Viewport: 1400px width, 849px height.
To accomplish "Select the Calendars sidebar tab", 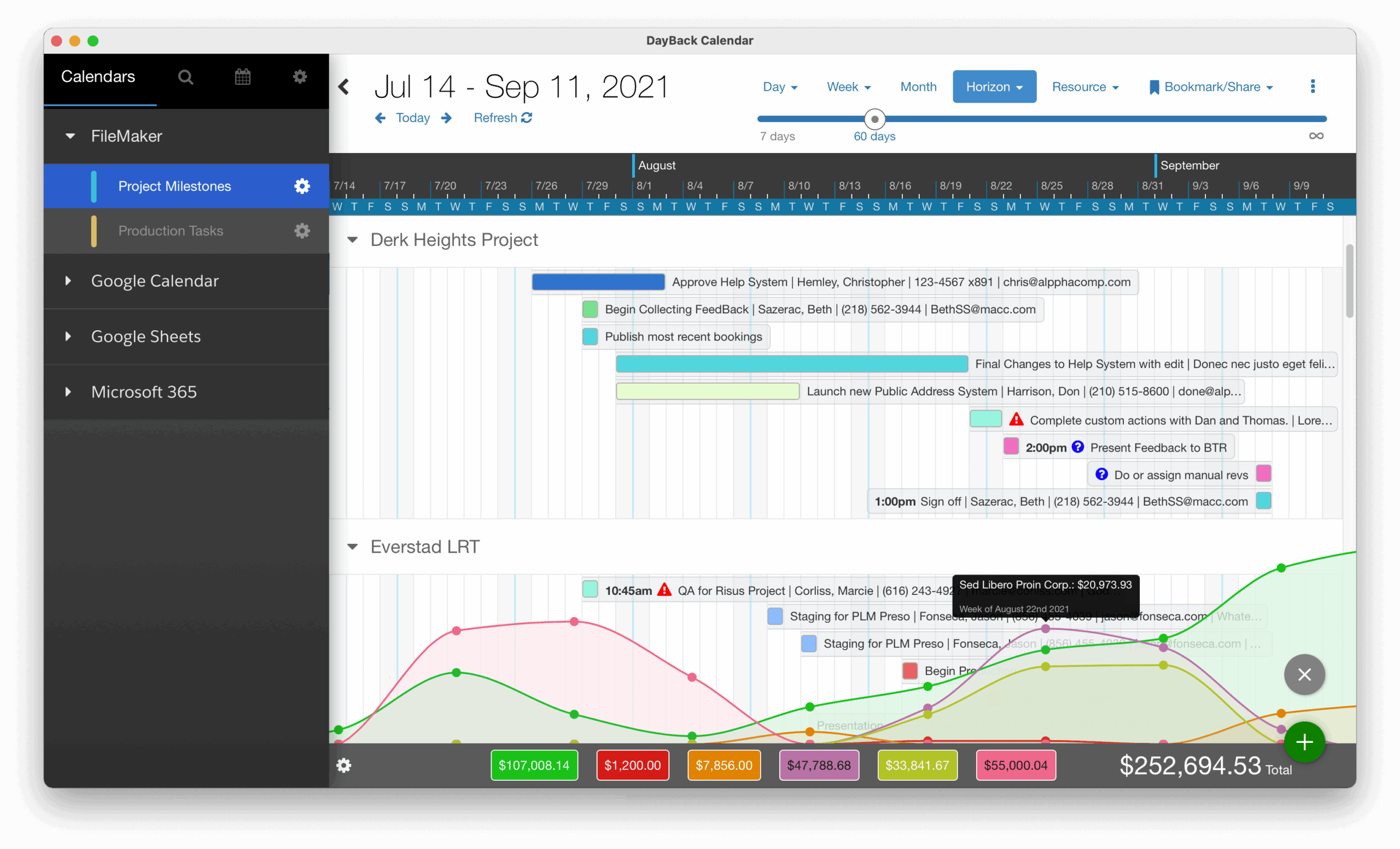I will coord(98,77).
